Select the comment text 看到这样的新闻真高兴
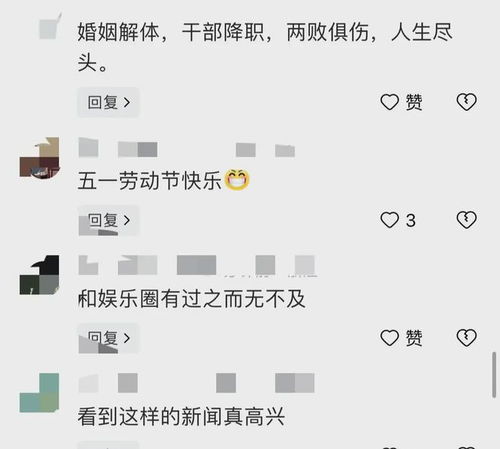 coord(181,417)
